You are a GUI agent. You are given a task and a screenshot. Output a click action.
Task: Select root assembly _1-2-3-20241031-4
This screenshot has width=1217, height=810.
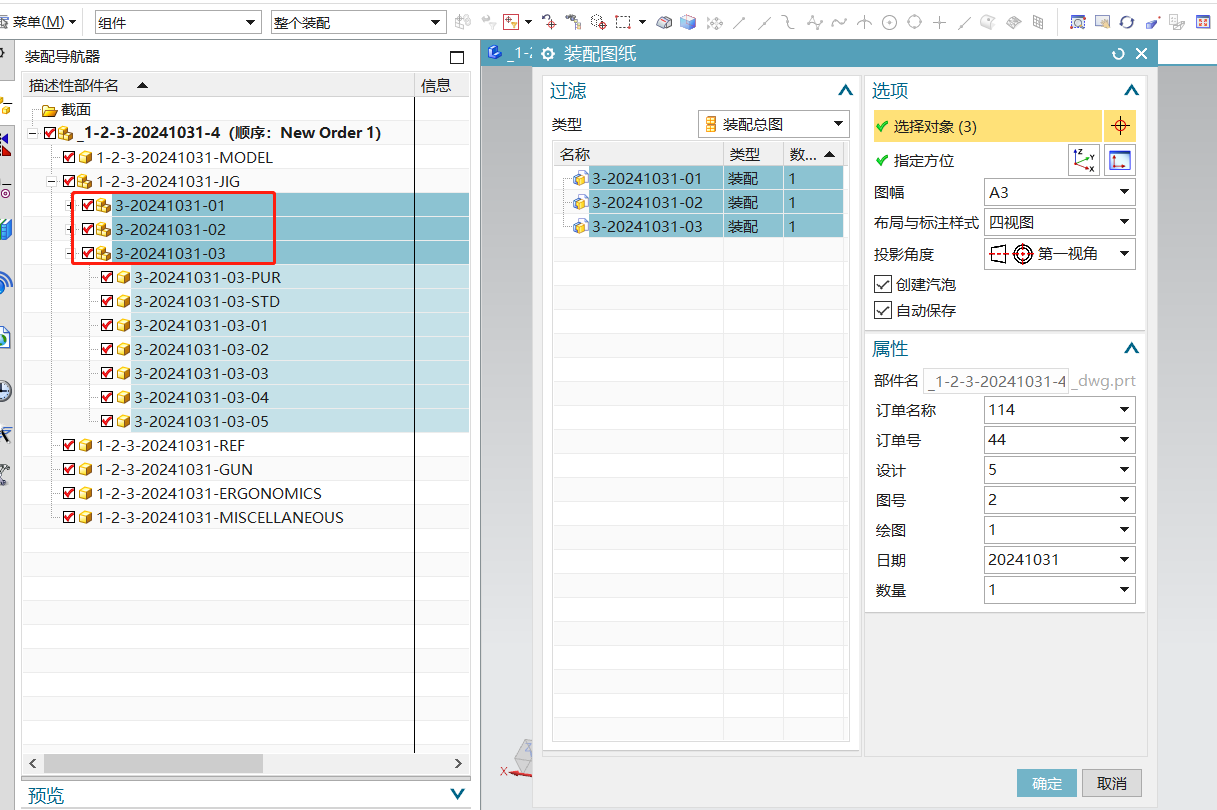click(228, 133)
